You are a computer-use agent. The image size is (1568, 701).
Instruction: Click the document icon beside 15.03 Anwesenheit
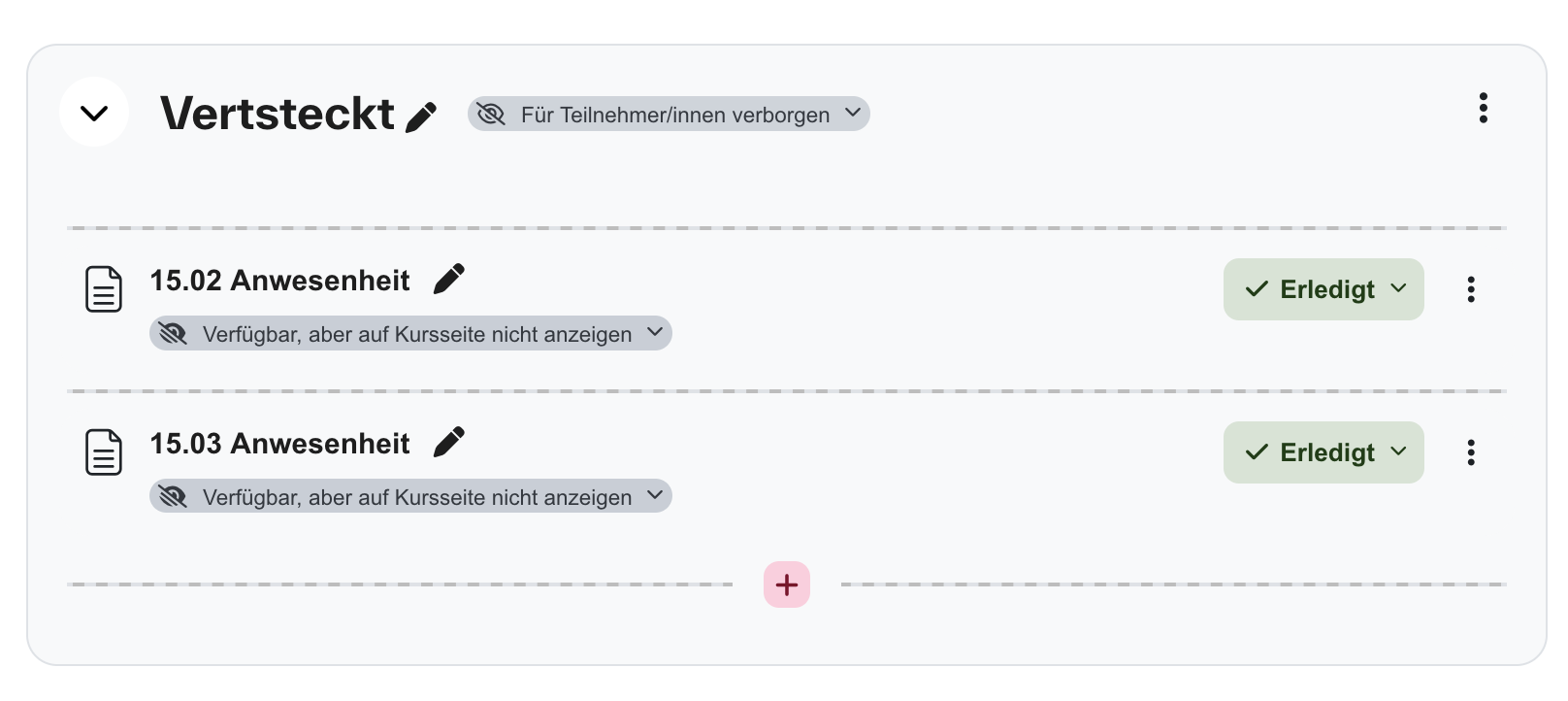pos(103,451)
